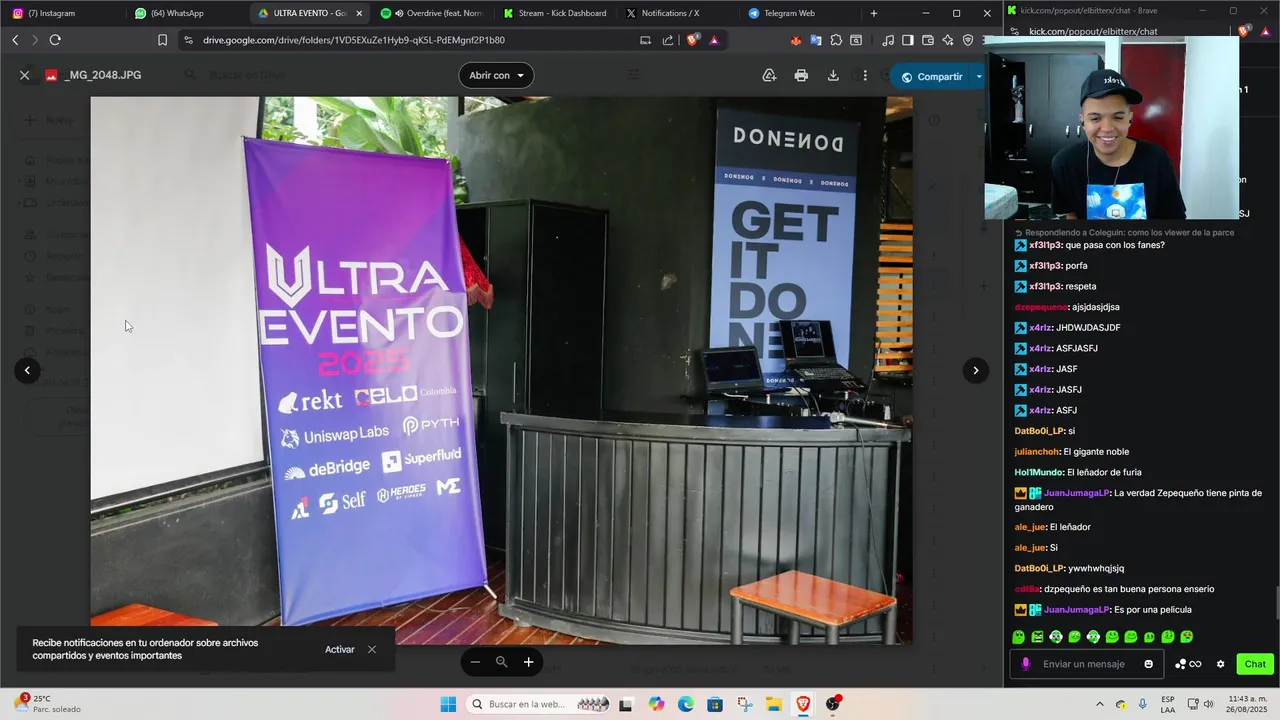This screenshot has width=1280, height=720.
Task: Open the Windows Start menu
Action: pos(448,704)
